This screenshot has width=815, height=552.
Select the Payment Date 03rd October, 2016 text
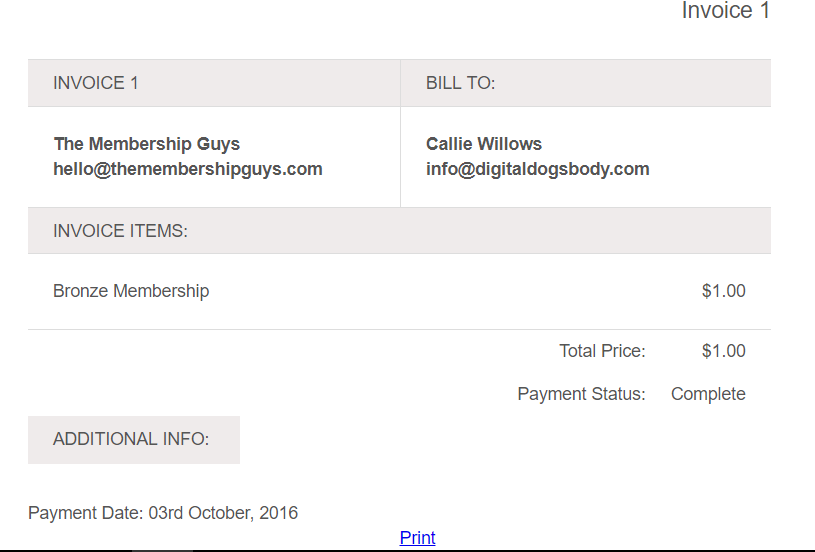163,513
